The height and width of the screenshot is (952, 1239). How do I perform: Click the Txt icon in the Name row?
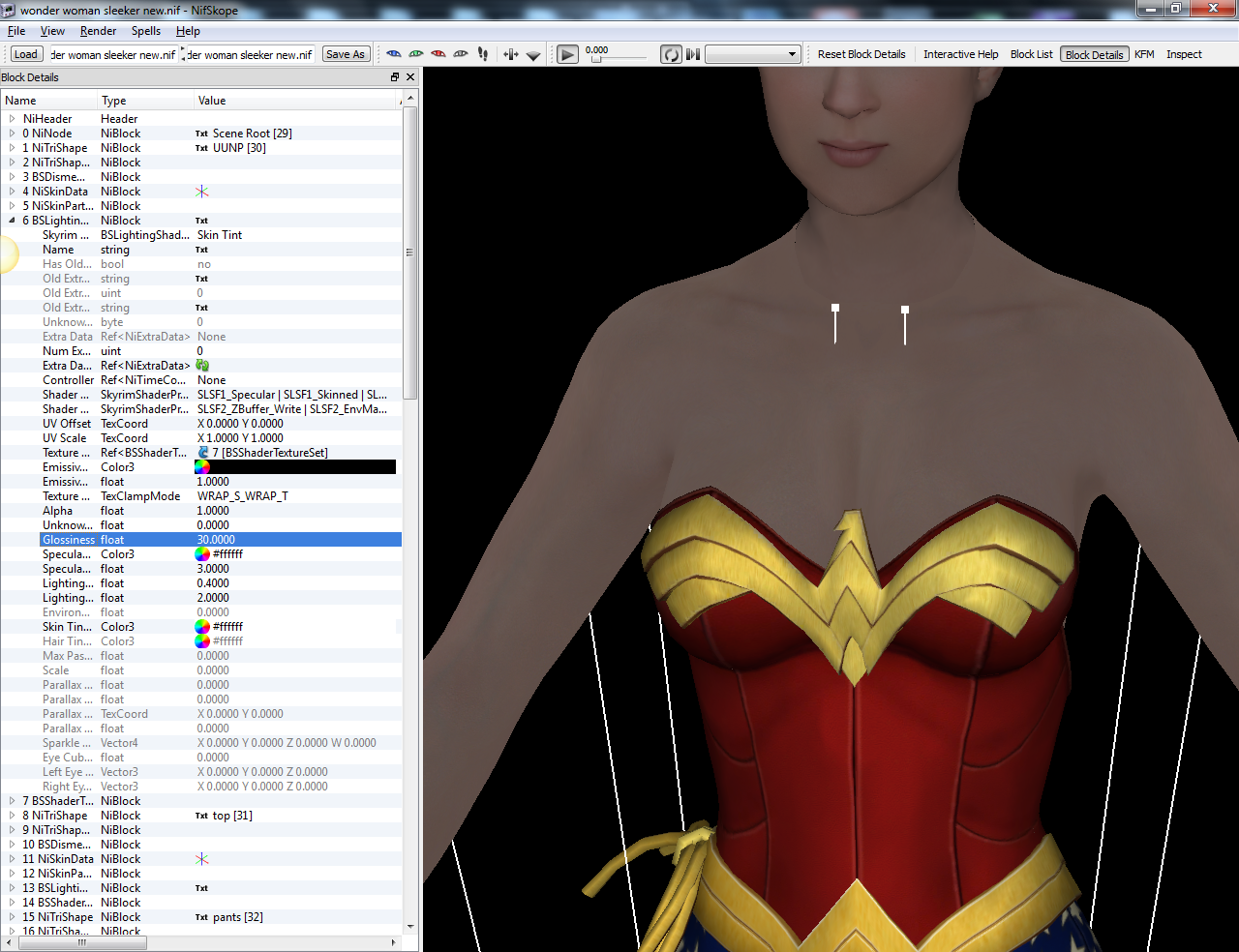201,250
